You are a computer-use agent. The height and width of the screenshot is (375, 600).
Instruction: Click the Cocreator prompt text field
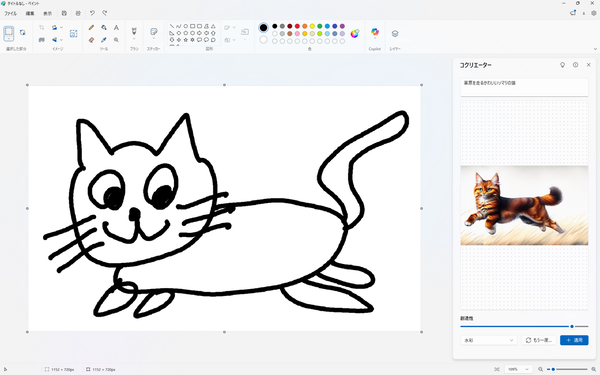pyautogui.click(x=524, y=87)
